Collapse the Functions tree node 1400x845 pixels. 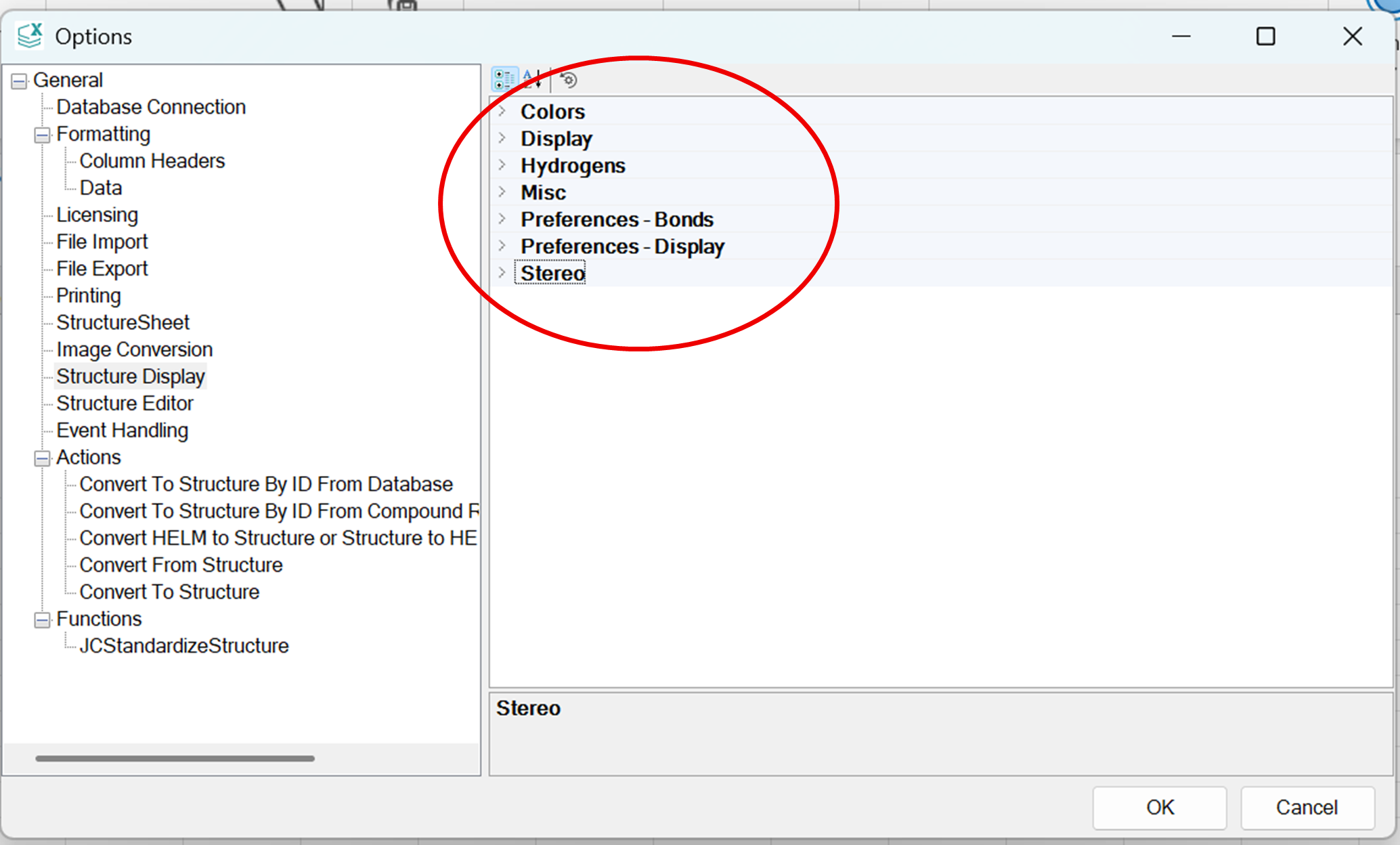[x=42, y=620]
